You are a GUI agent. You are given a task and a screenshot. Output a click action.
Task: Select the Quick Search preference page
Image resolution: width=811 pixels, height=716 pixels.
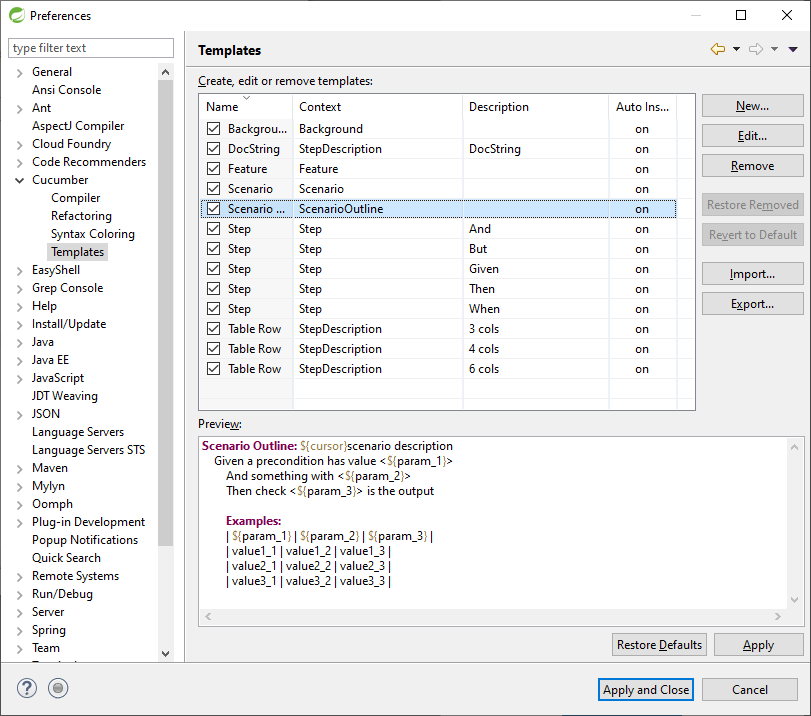pos(66,558)
